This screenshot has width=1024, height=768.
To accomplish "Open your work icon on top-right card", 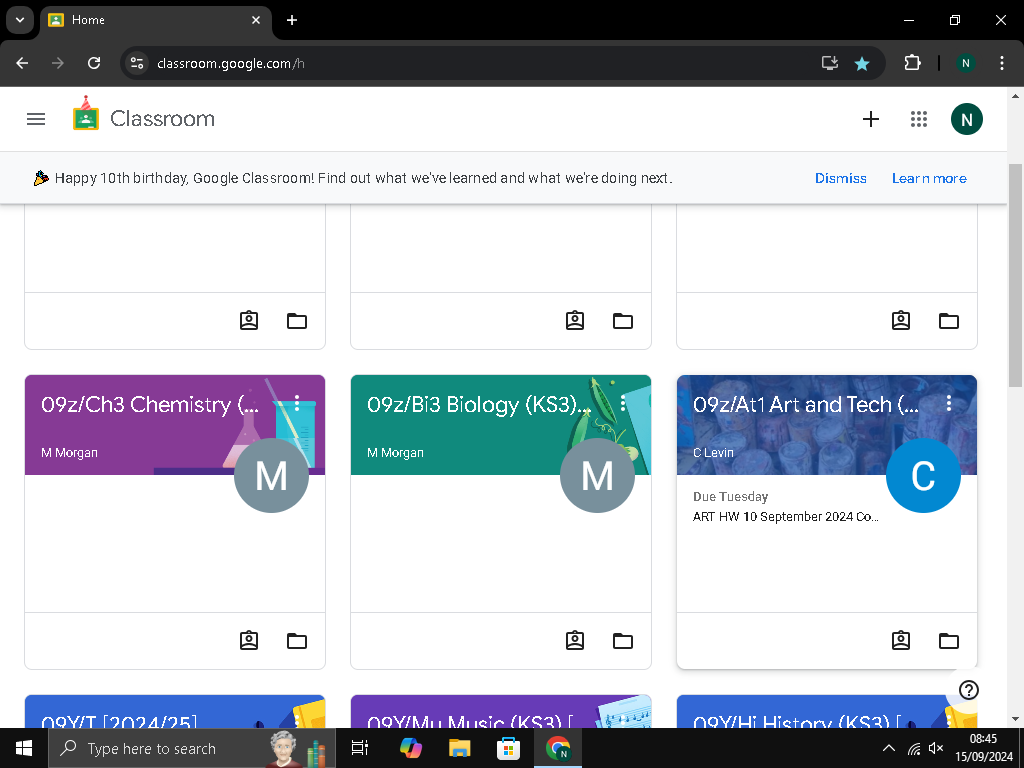I will (901, 321).
